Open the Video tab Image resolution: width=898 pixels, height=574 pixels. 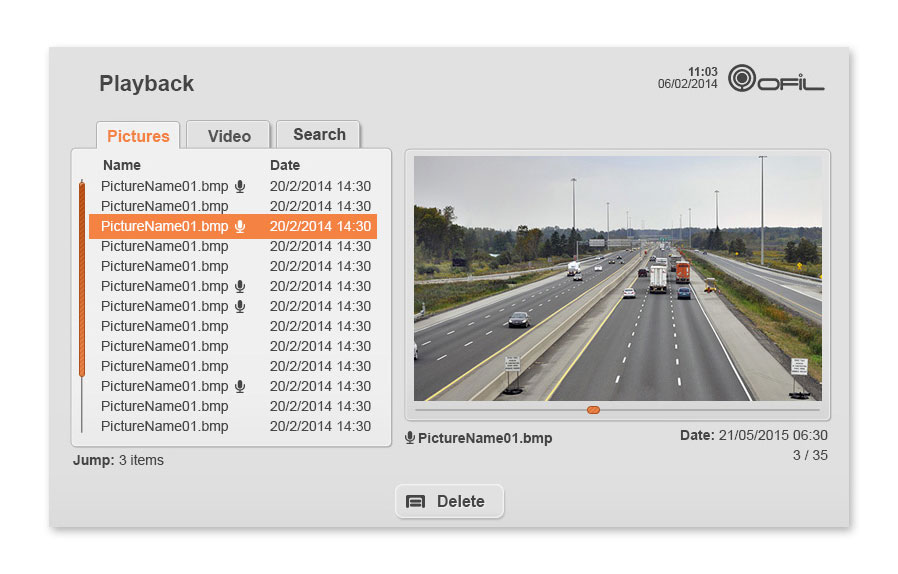point(229,136)
